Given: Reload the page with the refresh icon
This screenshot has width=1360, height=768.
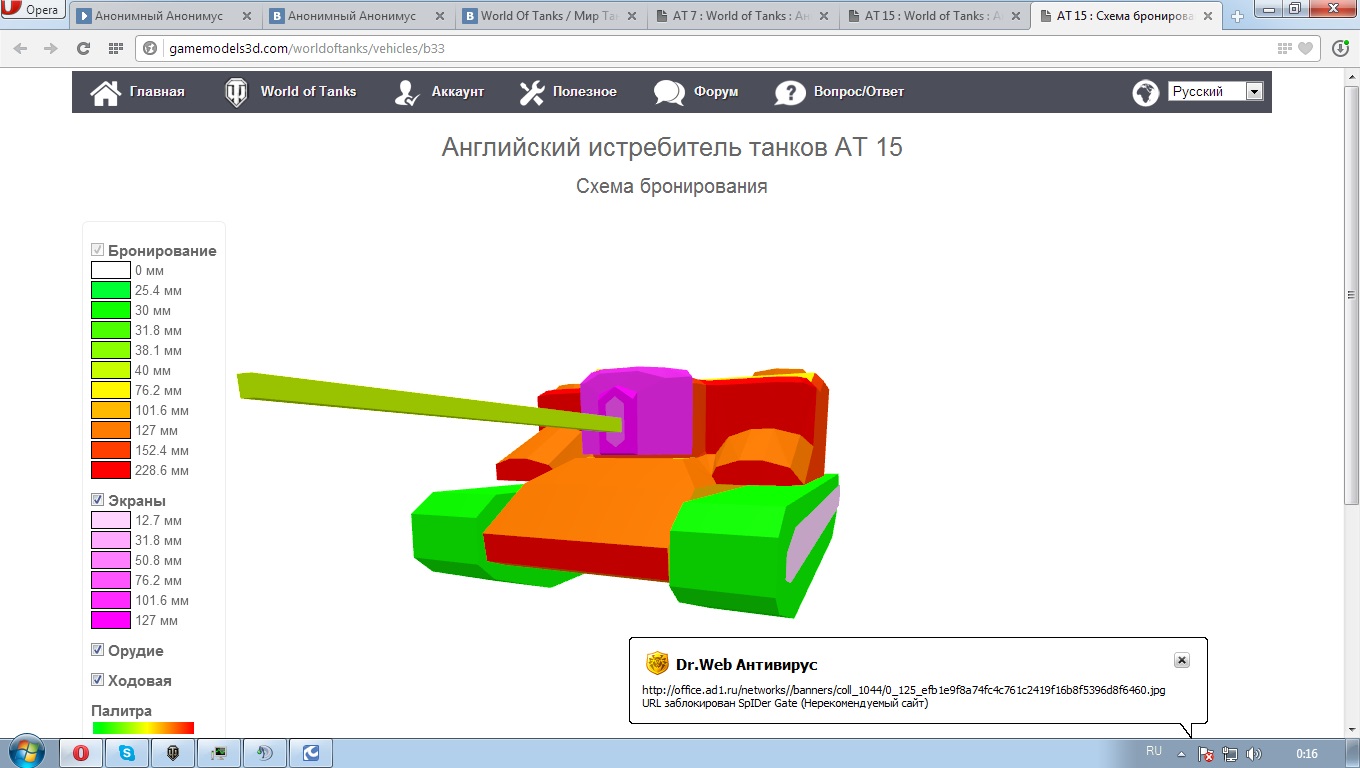Looking at the screenshot, I should point(83,48).
